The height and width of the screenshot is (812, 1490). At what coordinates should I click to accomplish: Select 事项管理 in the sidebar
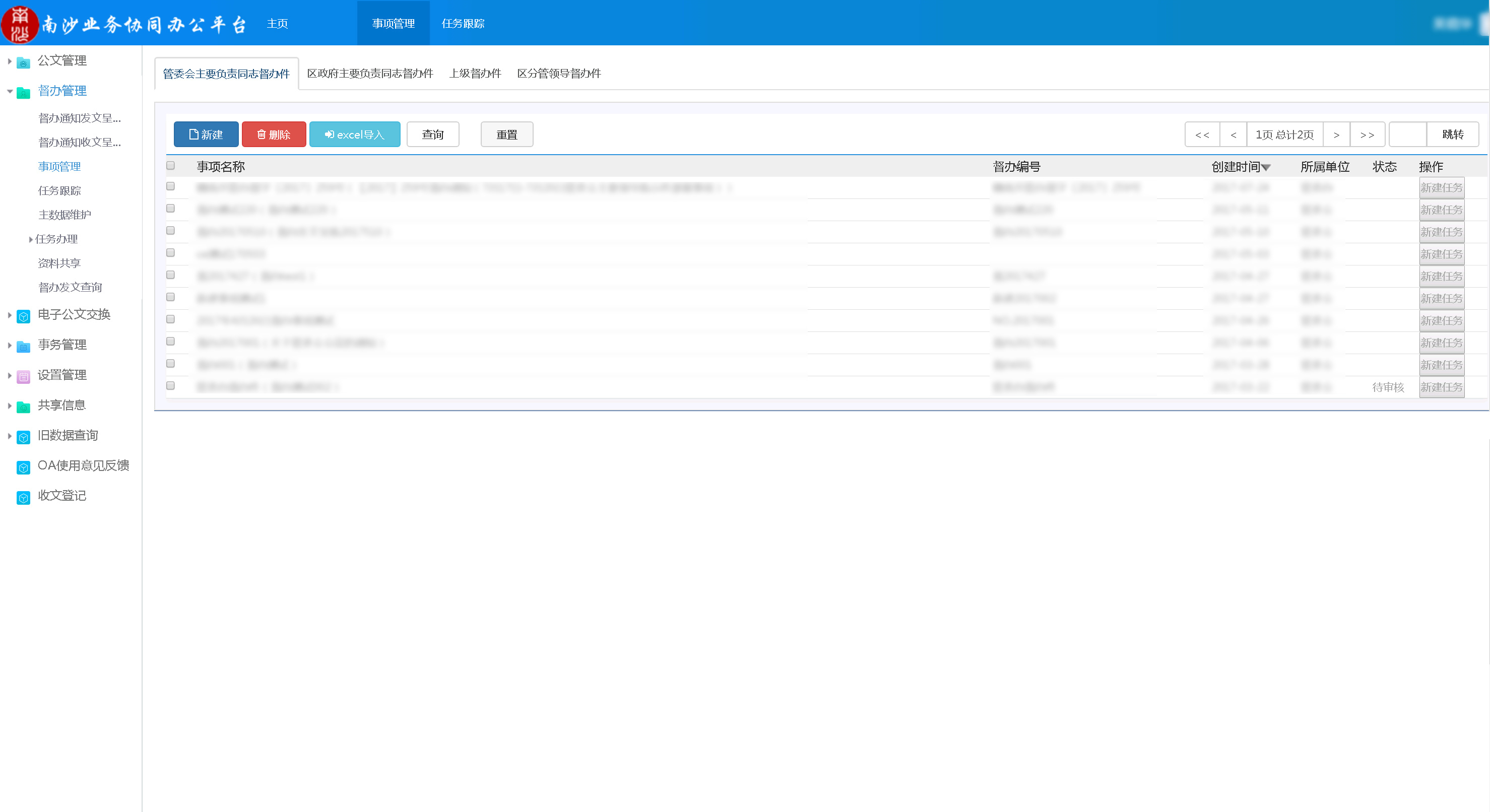(59, 167)
